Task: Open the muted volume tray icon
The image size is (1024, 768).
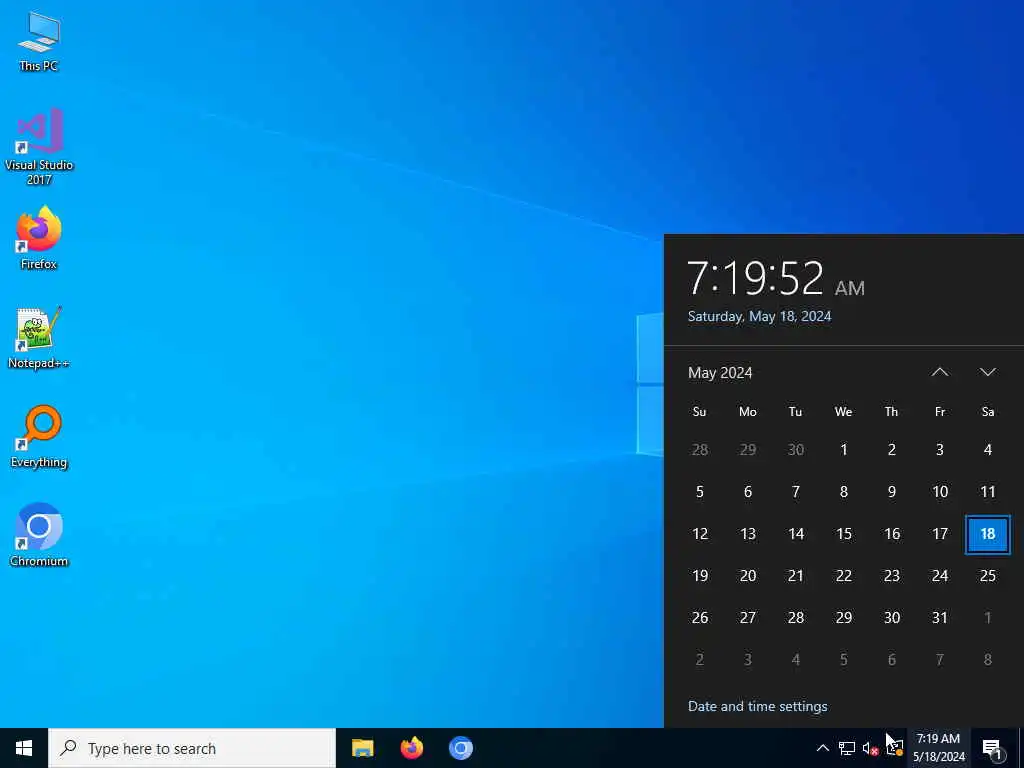Action: (870, 748)
